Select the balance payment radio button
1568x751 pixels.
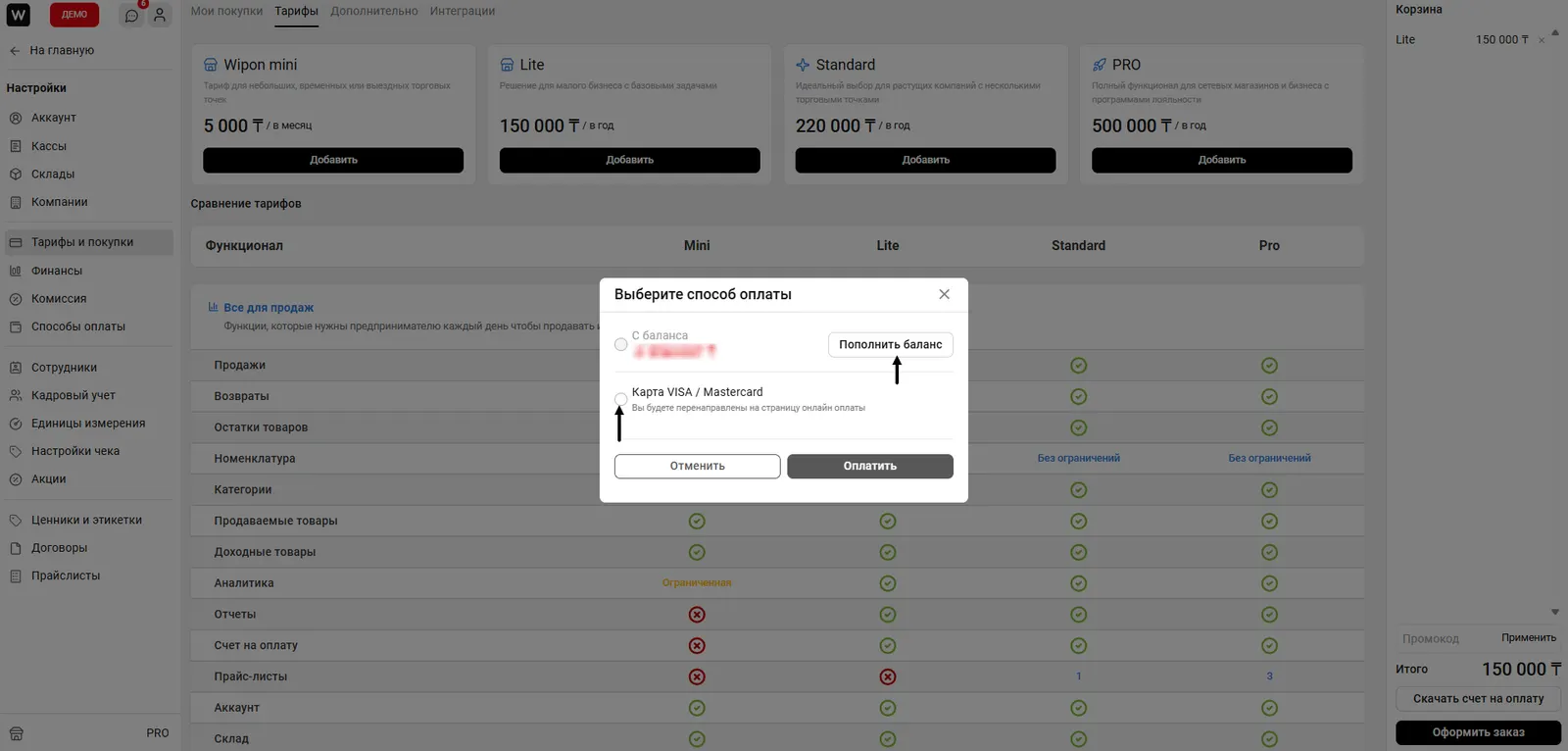(x=621, y=344)
